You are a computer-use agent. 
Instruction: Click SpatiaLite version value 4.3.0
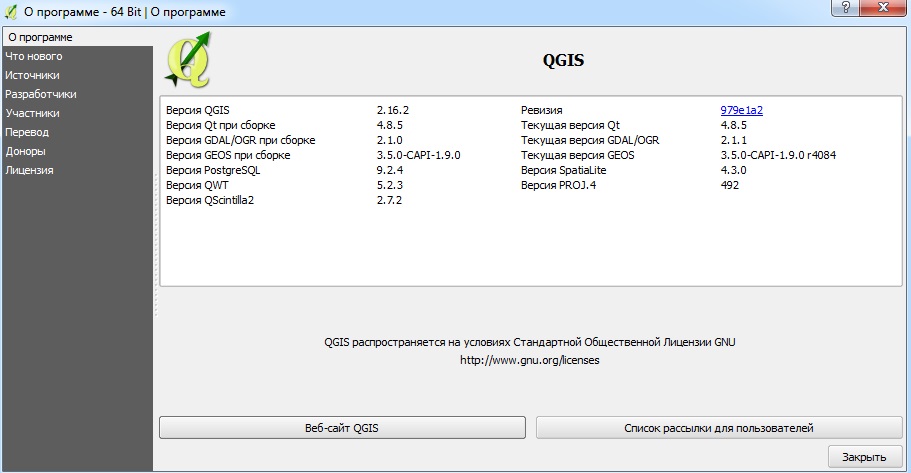tap(734, 170)
